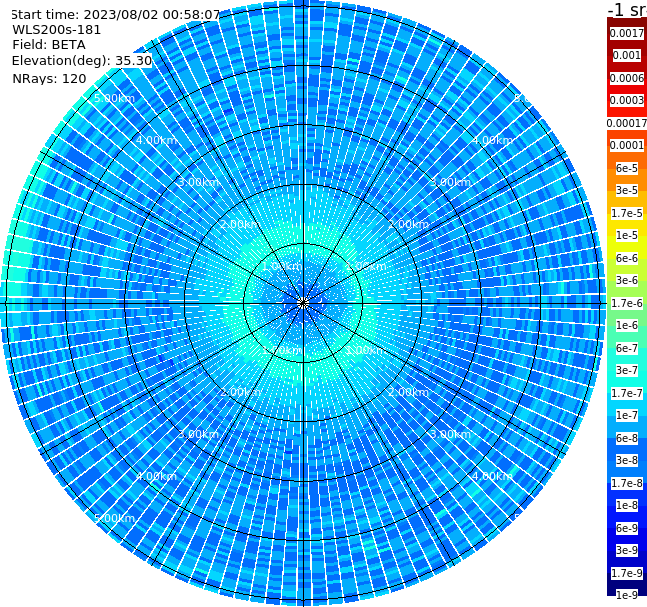Select the 6e-7 colorbar tick label
This screenshot has width=647, height=607.
coord(627,348)
